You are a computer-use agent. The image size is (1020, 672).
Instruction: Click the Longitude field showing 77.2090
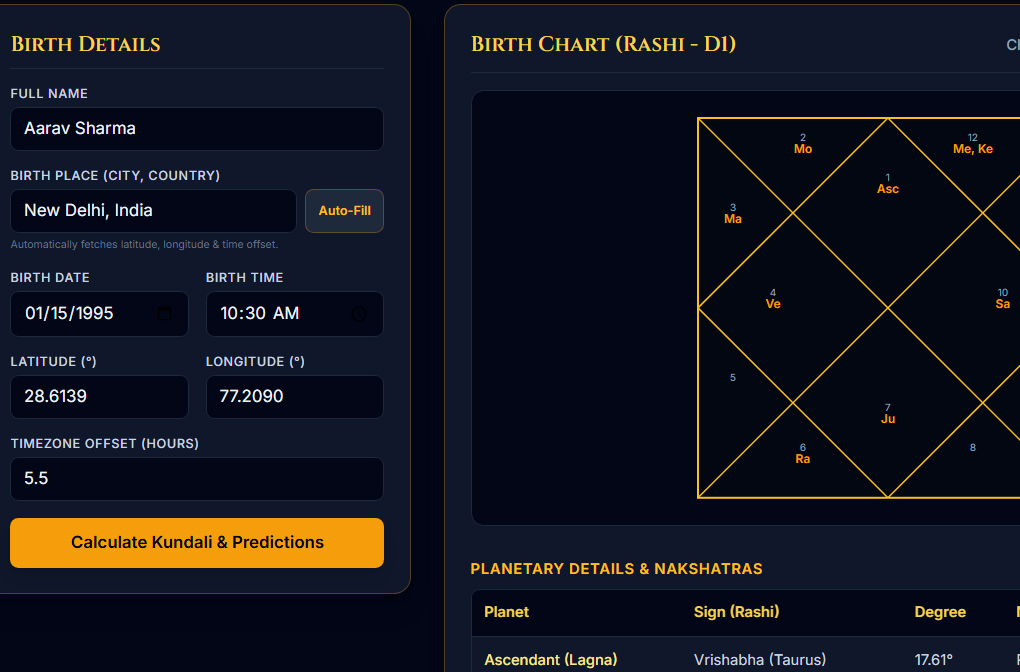[x=295, y=397]
